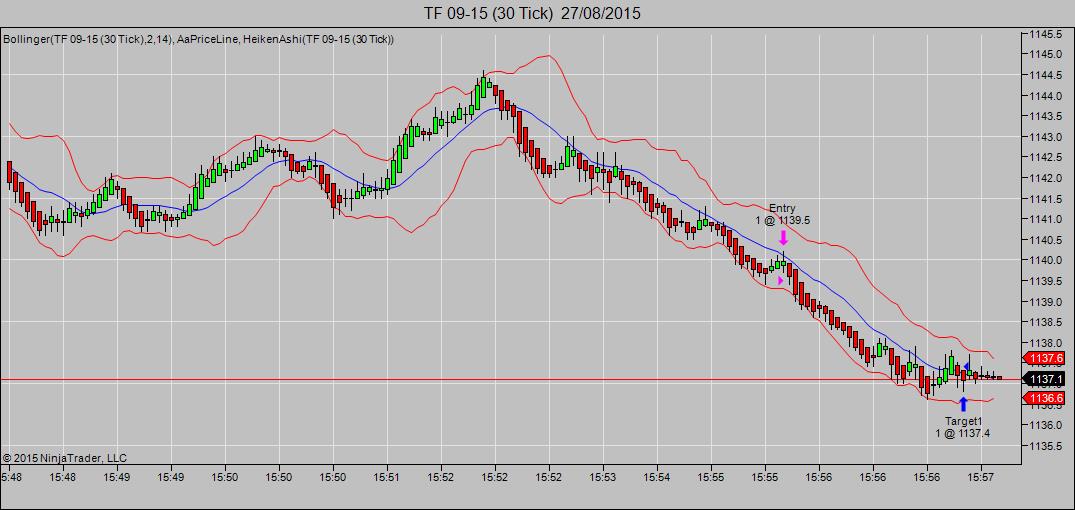Screen dimensions: 1075x510
Task: Click the Target1 1 @ 1137.4 label
Action: [963, 426]
